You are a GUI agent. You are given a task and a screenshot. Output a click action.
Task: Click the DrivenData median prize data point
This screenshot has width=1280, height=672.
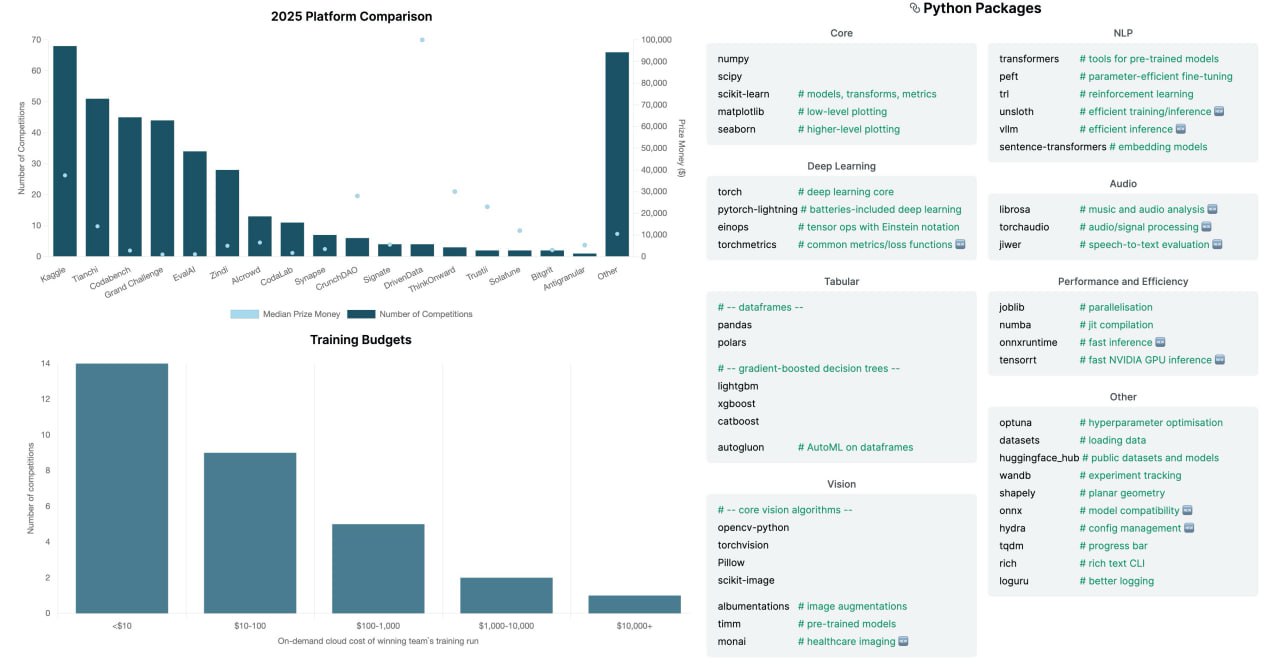coord(422,40)
